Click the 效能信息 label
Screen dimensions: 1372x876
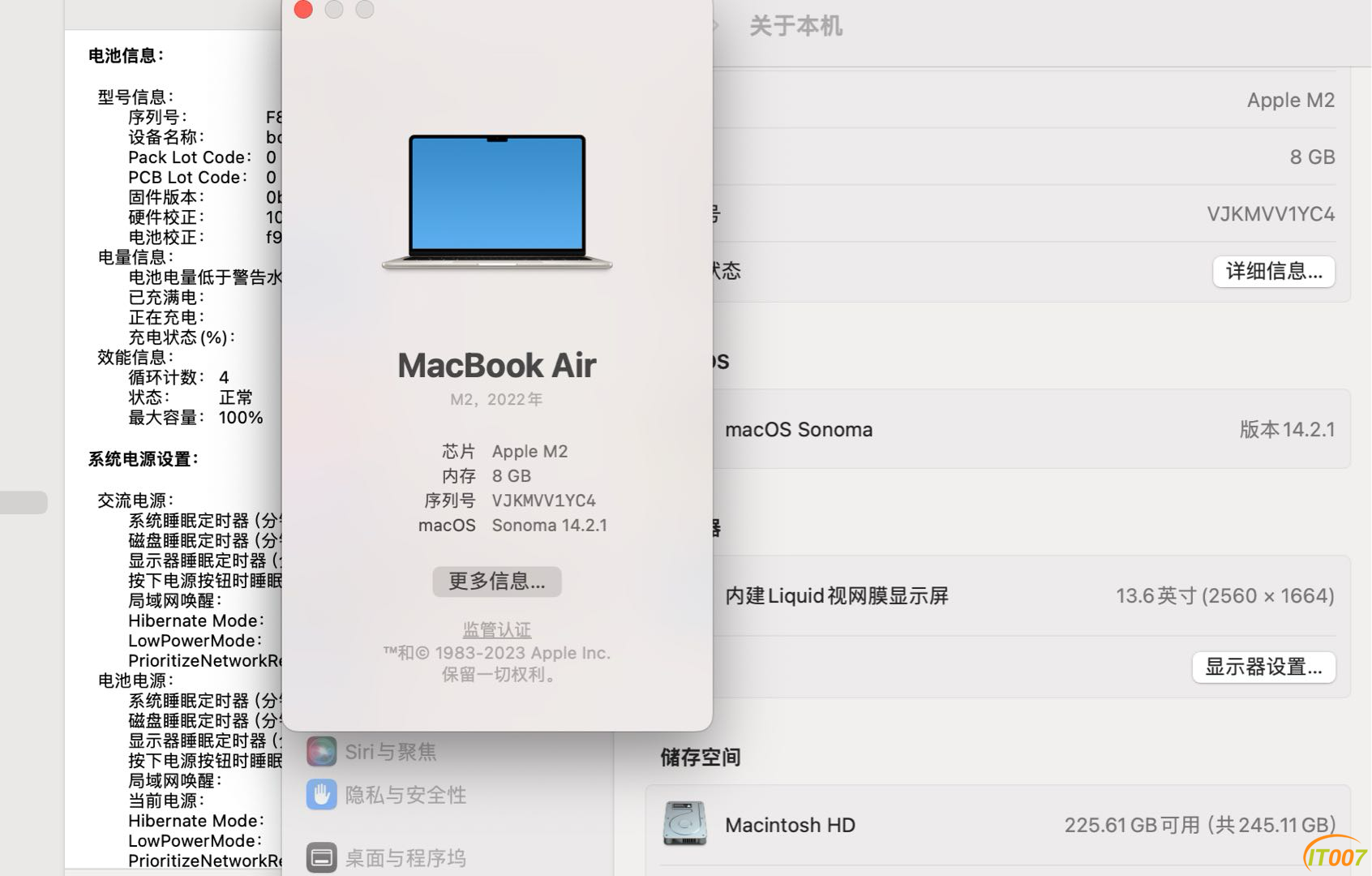(x=135, y=358)
